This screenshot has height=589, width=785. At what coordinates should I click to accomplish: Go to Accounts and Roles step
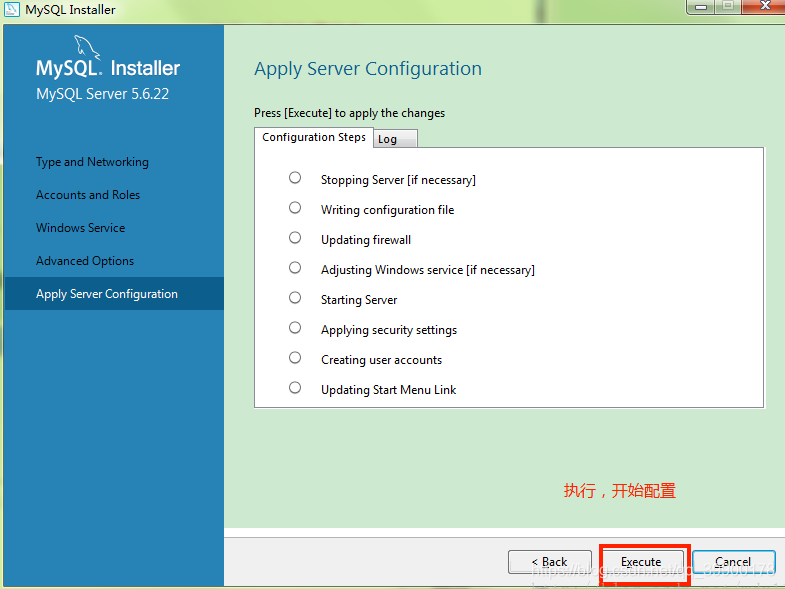click(x=88, y=195)
